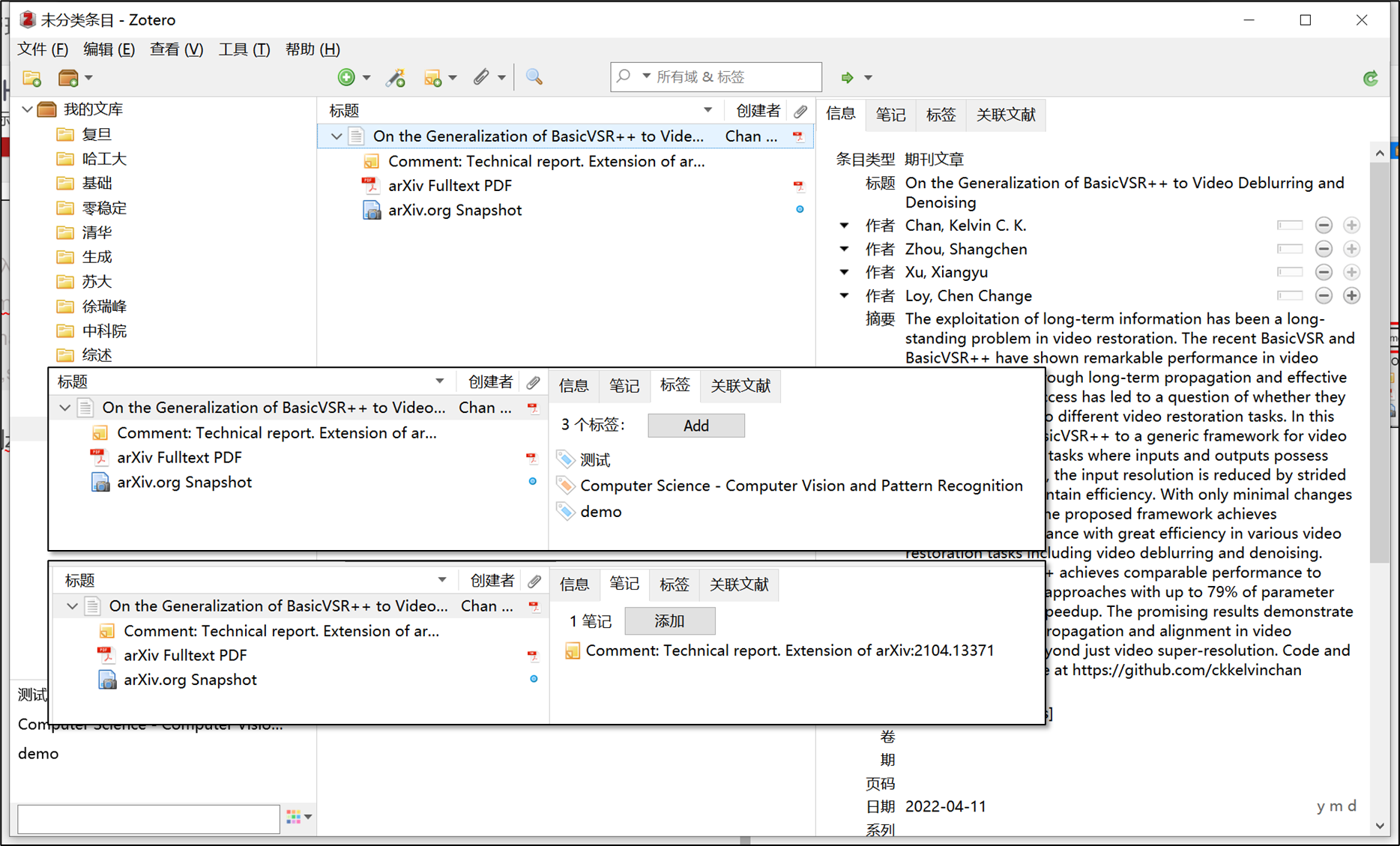Click the note icon beside Comment in notes panel
1400x846 pixels.
[x=573, y=650]
